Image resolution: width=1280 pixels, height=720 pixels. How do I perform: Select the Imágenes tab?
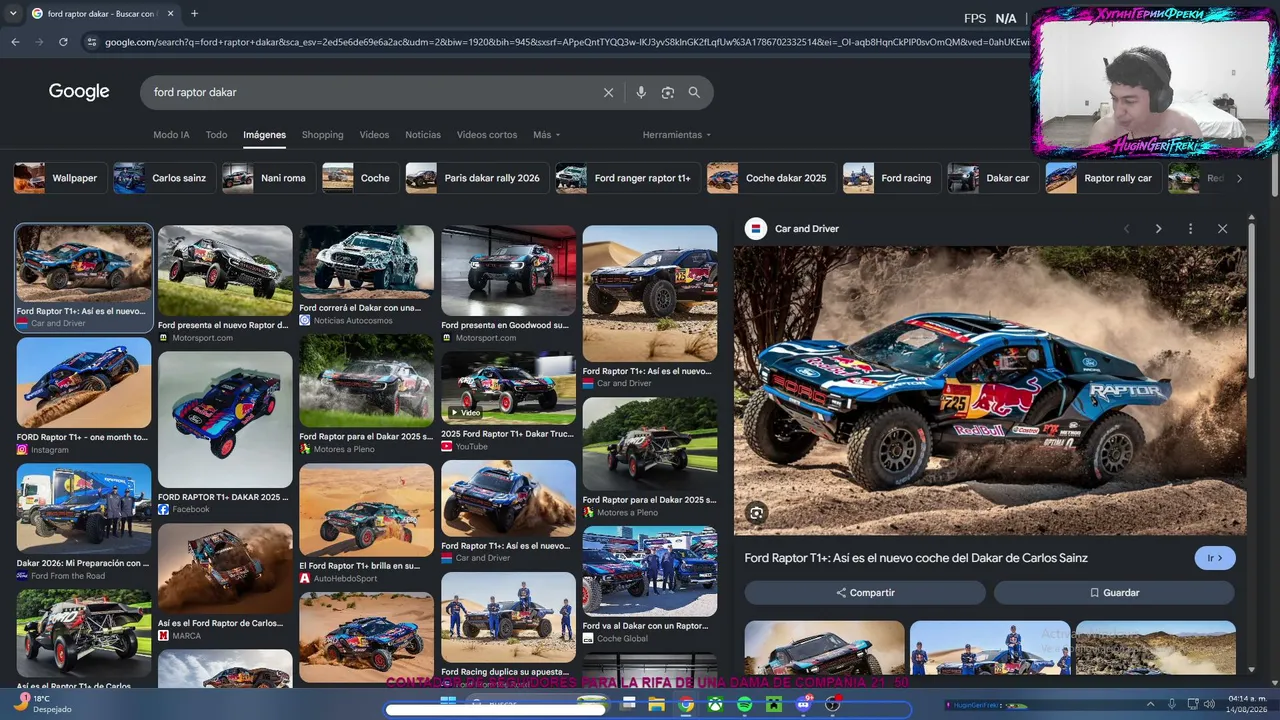[264, 135]
